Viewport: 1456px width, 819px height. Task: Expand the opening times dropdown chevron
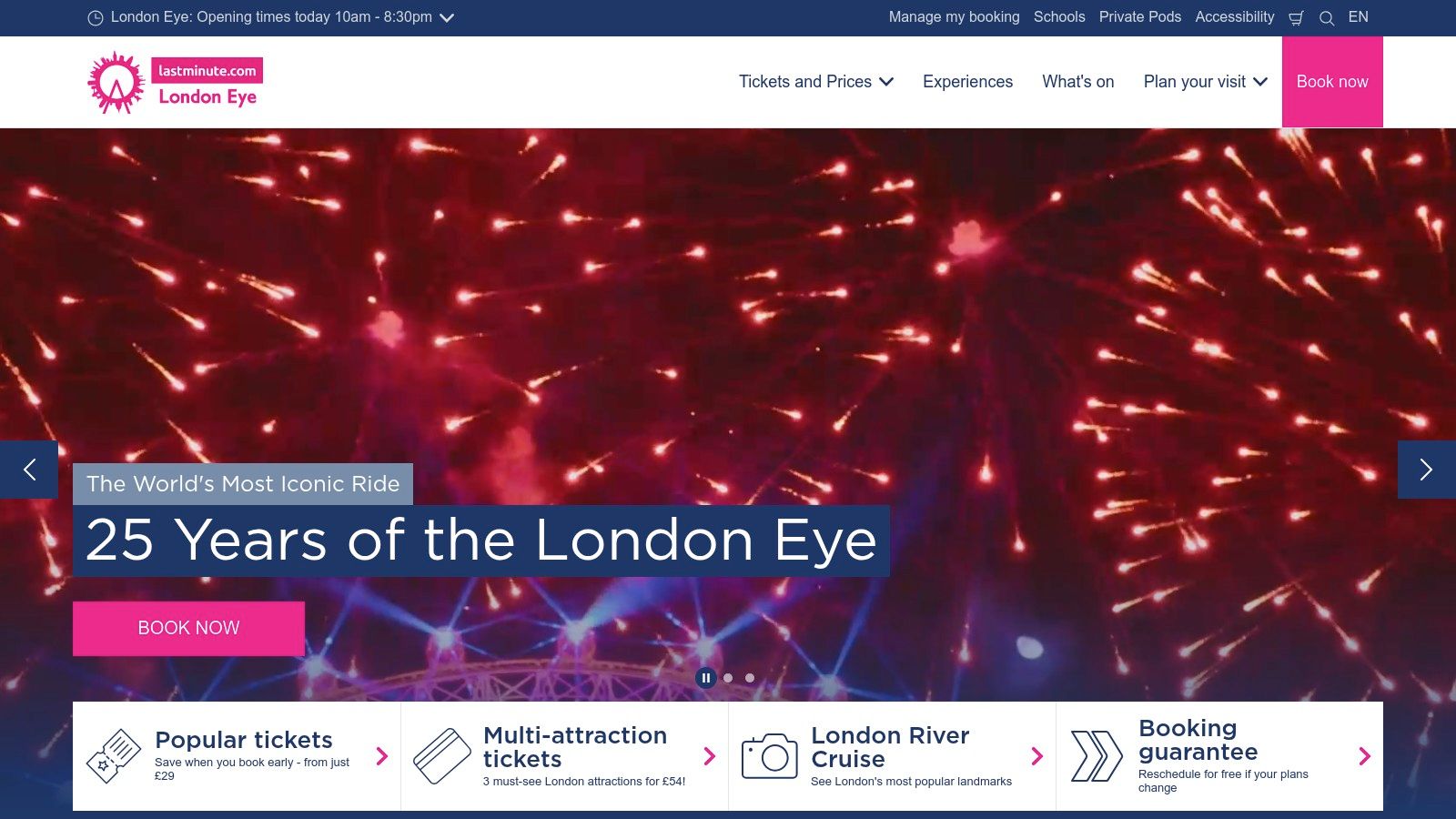447,18
